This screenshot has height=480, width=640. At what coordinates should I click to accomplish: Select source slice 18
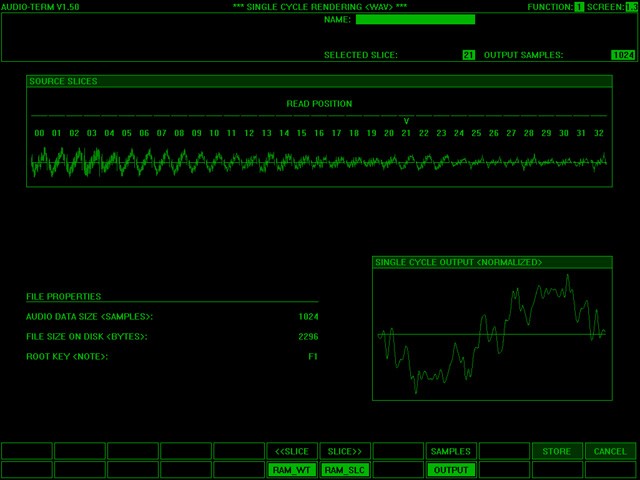point(354,133)
